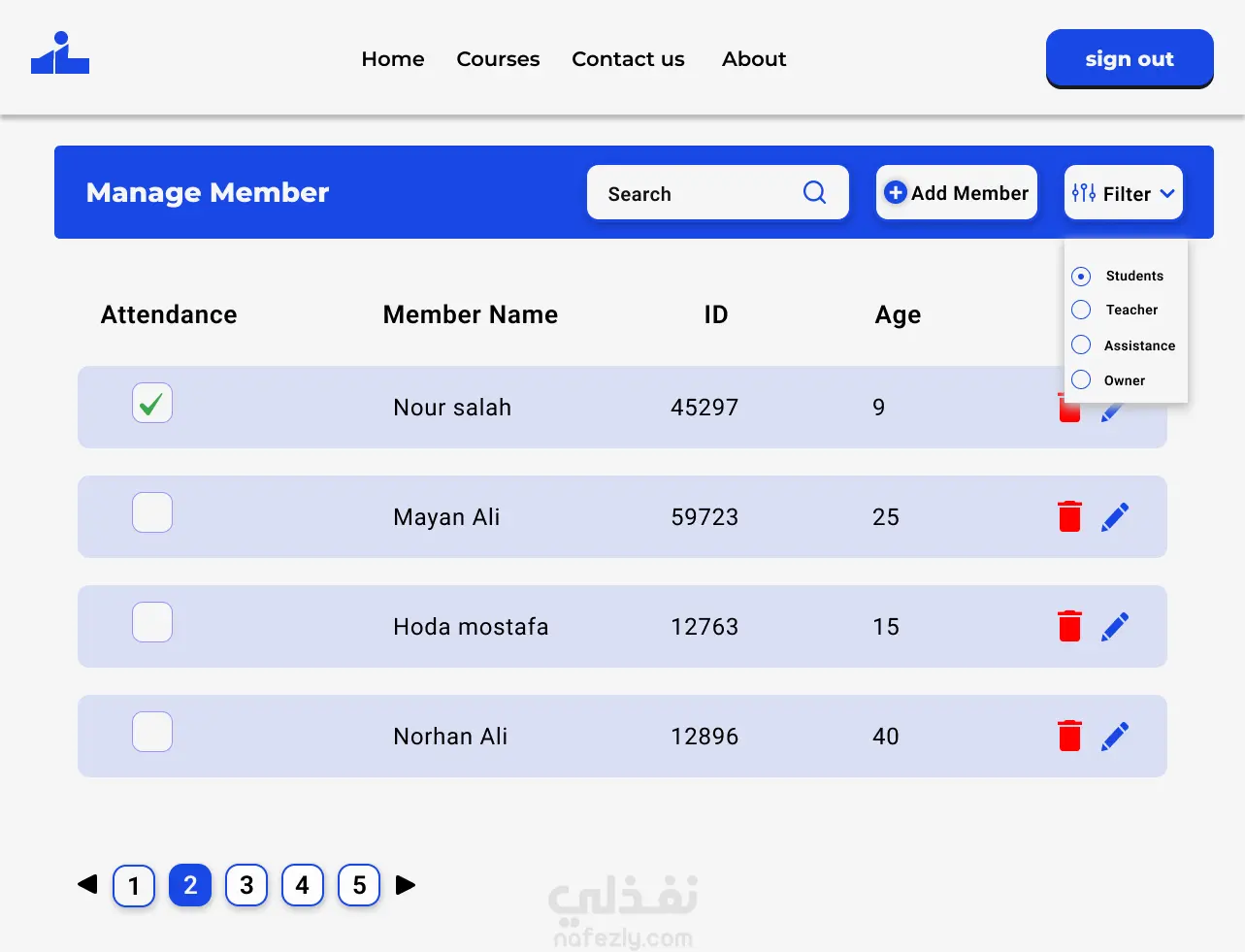This screenshot has width=1245, height=952.
Task: Edit Norhan Ali with the pencil icon
Action: pyautogui.click(x=1115, y=737)
